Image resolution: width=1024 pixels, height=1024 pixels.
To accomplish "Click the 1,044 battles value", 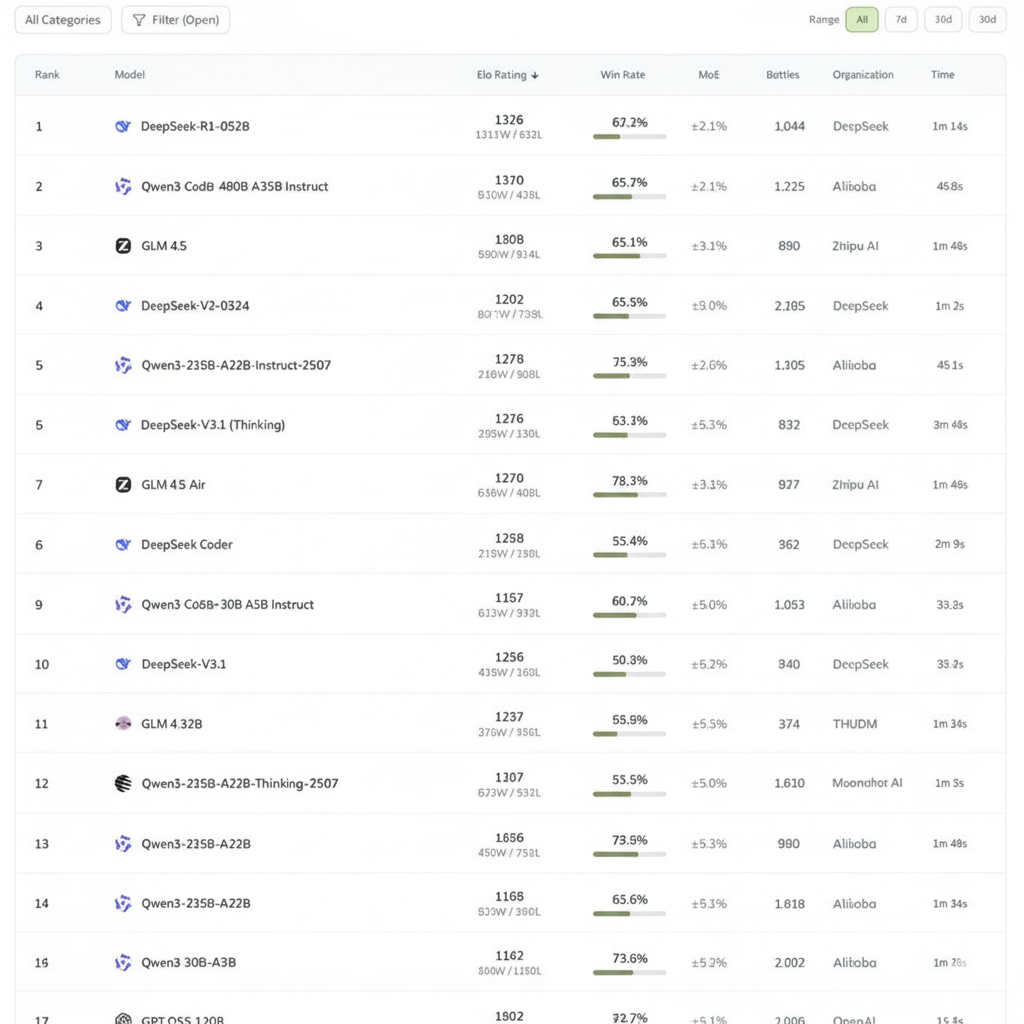I will pyautogui.click(x=790, y=126).
